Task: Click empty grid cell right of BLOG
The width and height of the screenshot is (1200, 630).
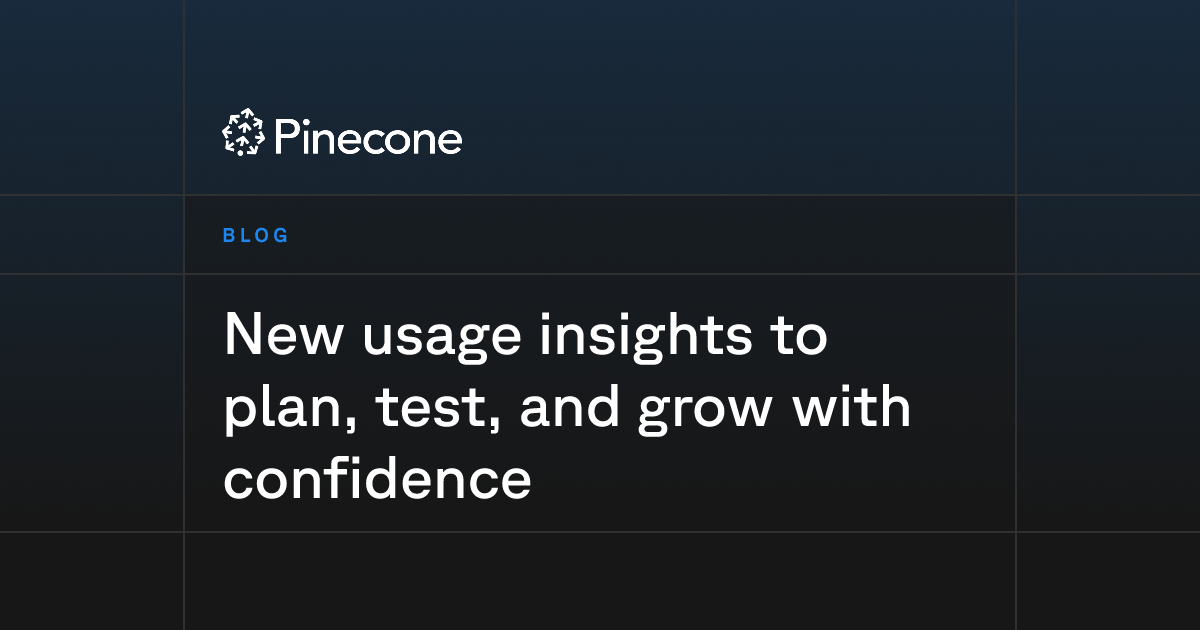Action: click(1108, 234)
